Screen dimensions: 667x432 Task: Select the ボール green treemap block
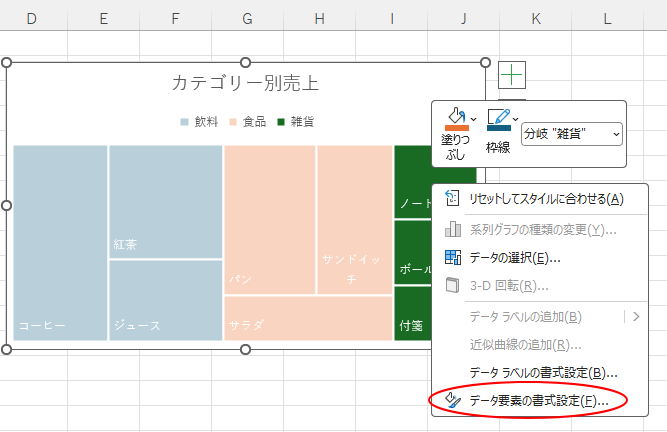[413, 252]
